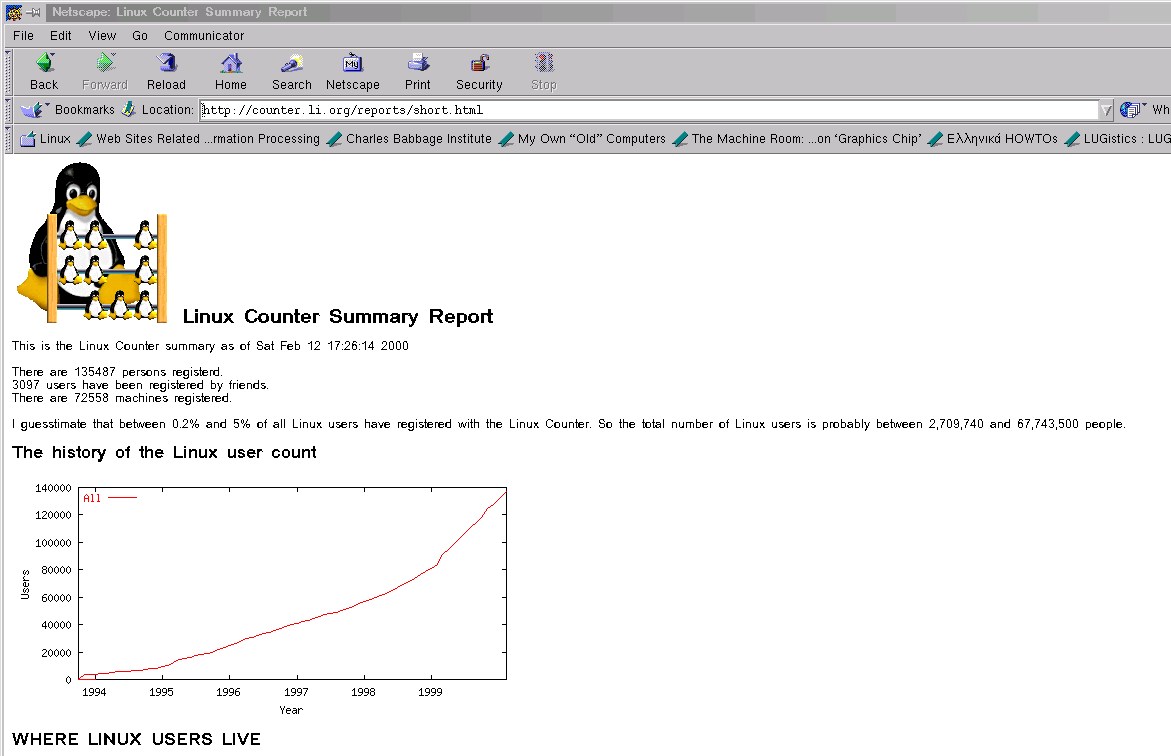Click the Linux penguin abacus logo
Image resolution: width=1171 pixels, height=756 pixels.
(x=91, y=243)
